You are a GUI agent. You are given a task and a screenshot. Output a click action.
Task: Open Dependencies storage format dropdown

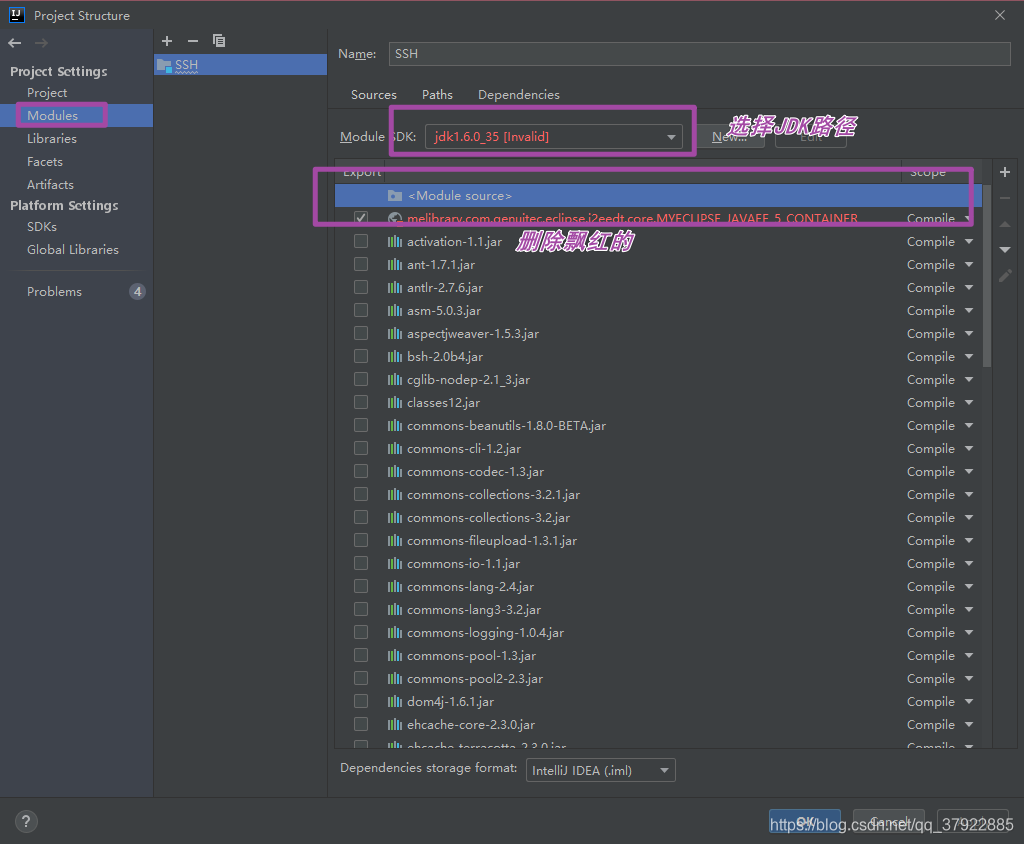click(601, 770)
